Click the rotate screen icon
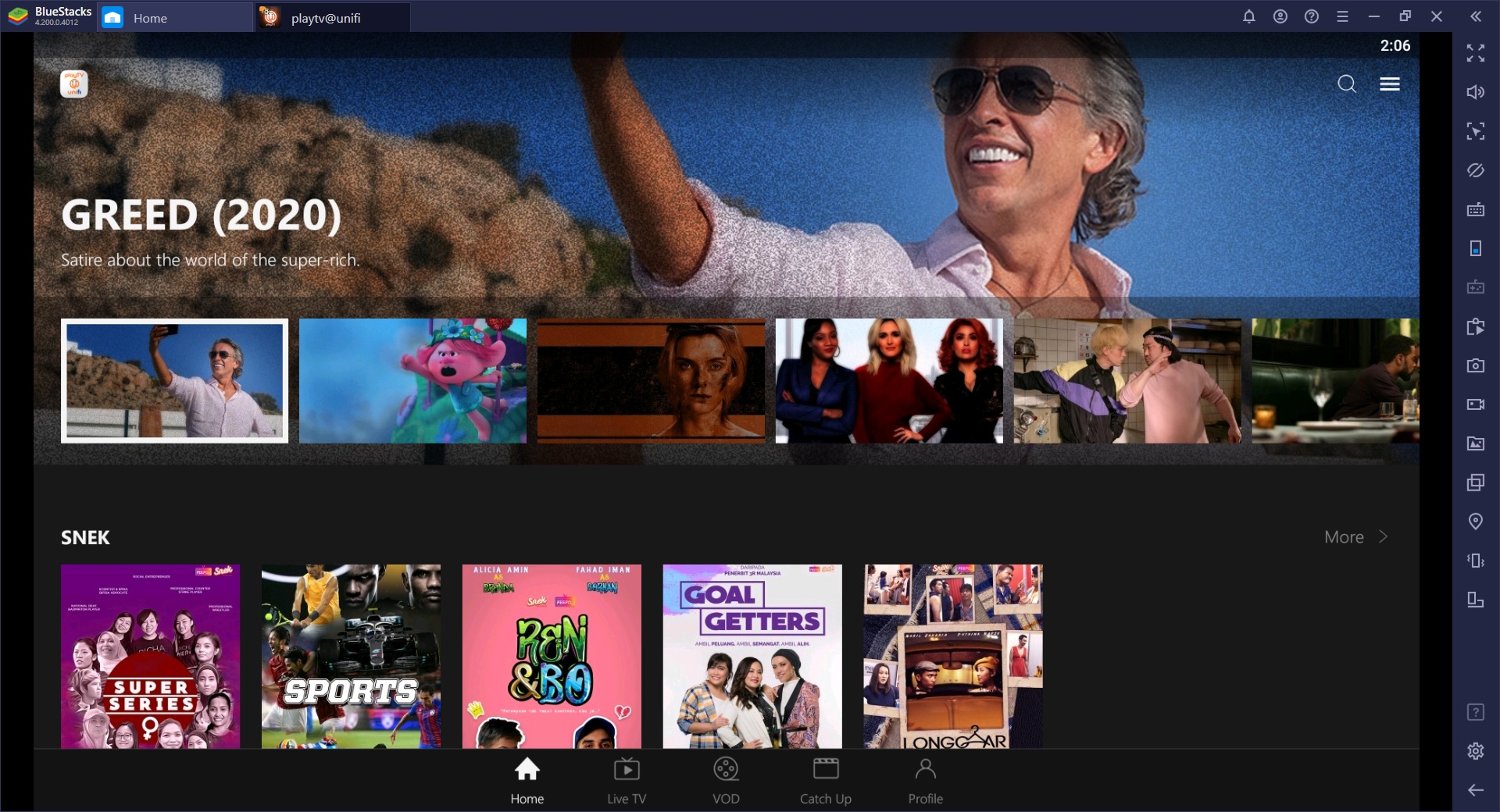This screenshot has width=1500, height=812. 1476,600
